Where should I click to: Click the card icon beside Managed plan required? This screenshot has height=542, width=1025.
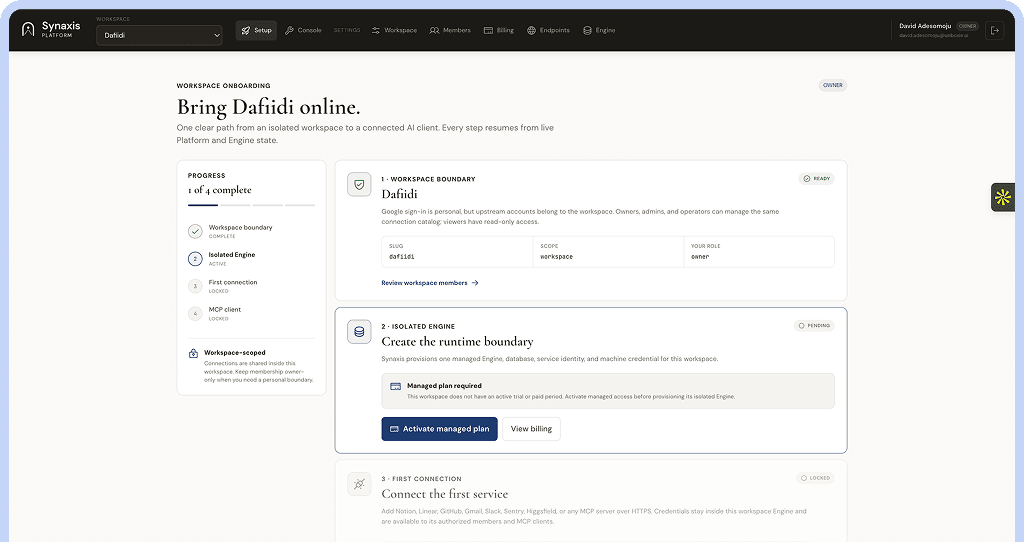[x=395, y=386]
